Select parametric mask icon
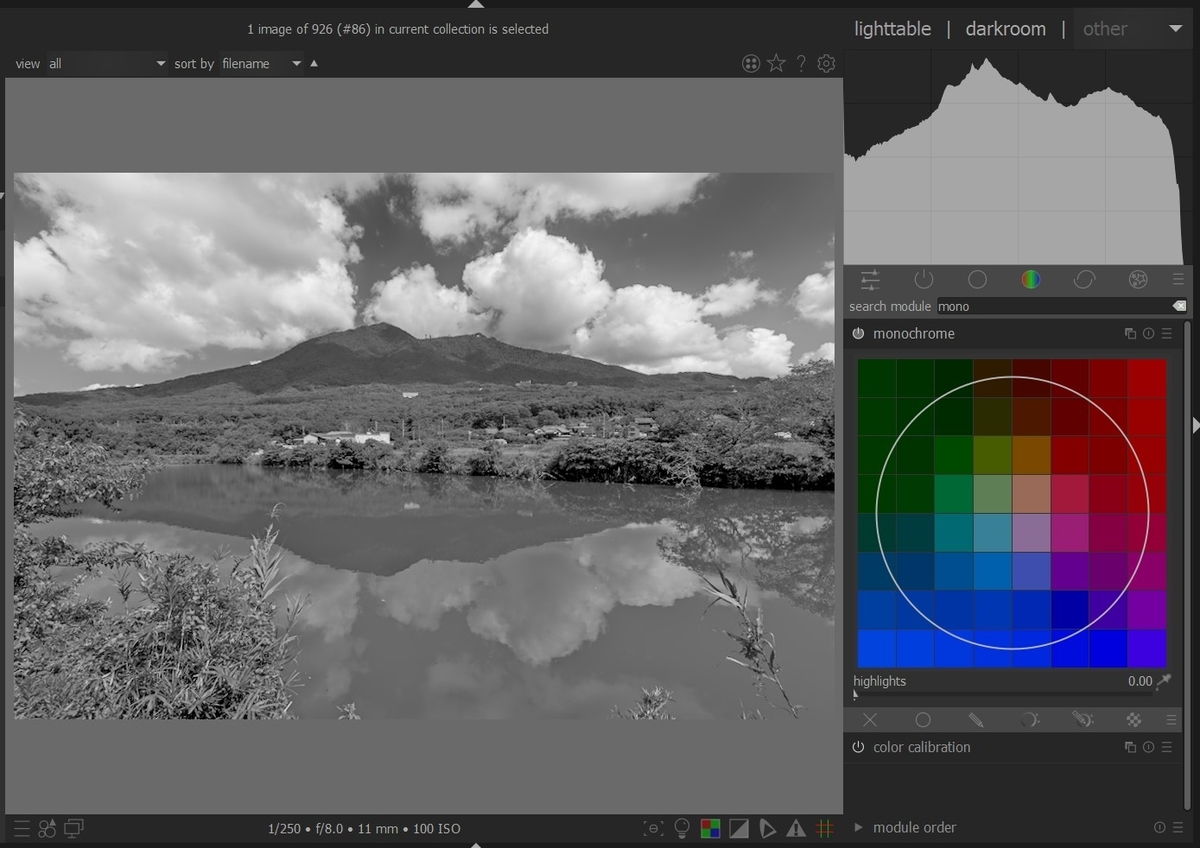The width and height of the screenshot is (1200, 848). tap(1029, 720)
